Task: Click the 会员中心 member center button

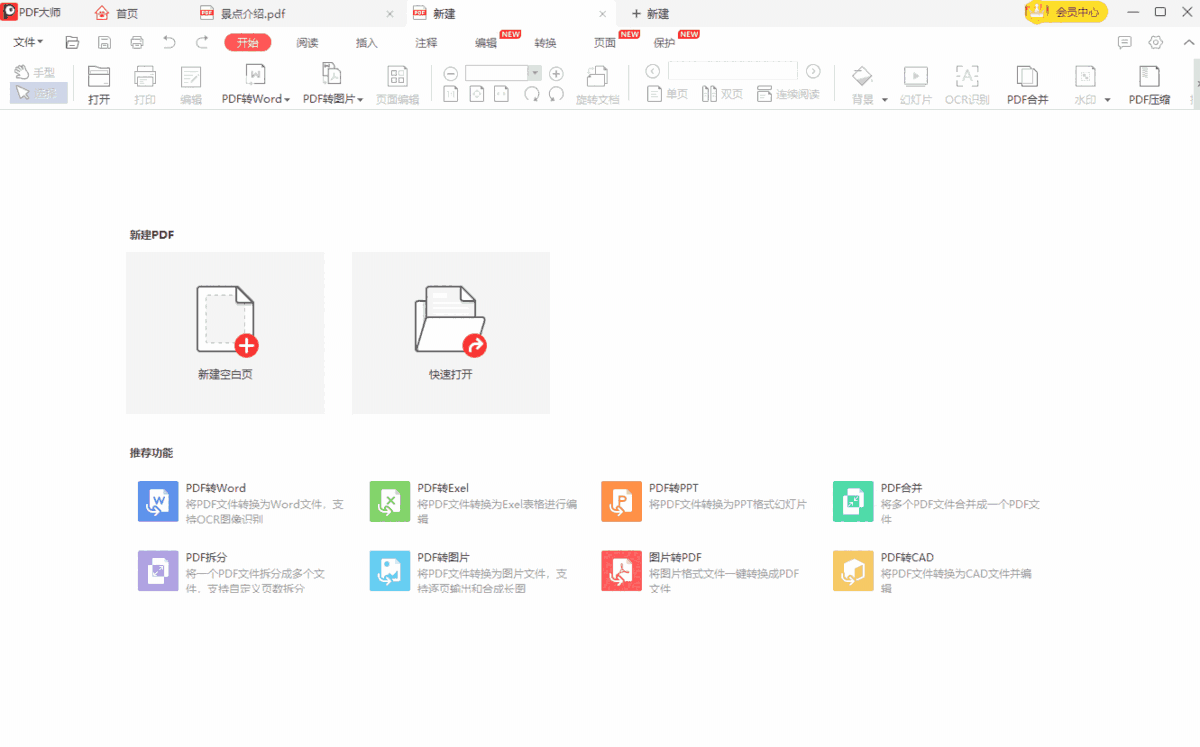Action: tap(1067, 12)
